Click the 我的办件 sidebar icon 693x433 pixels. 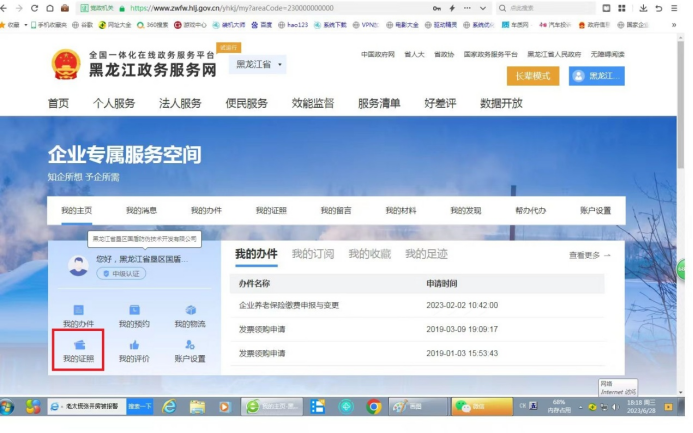(78, 311)
